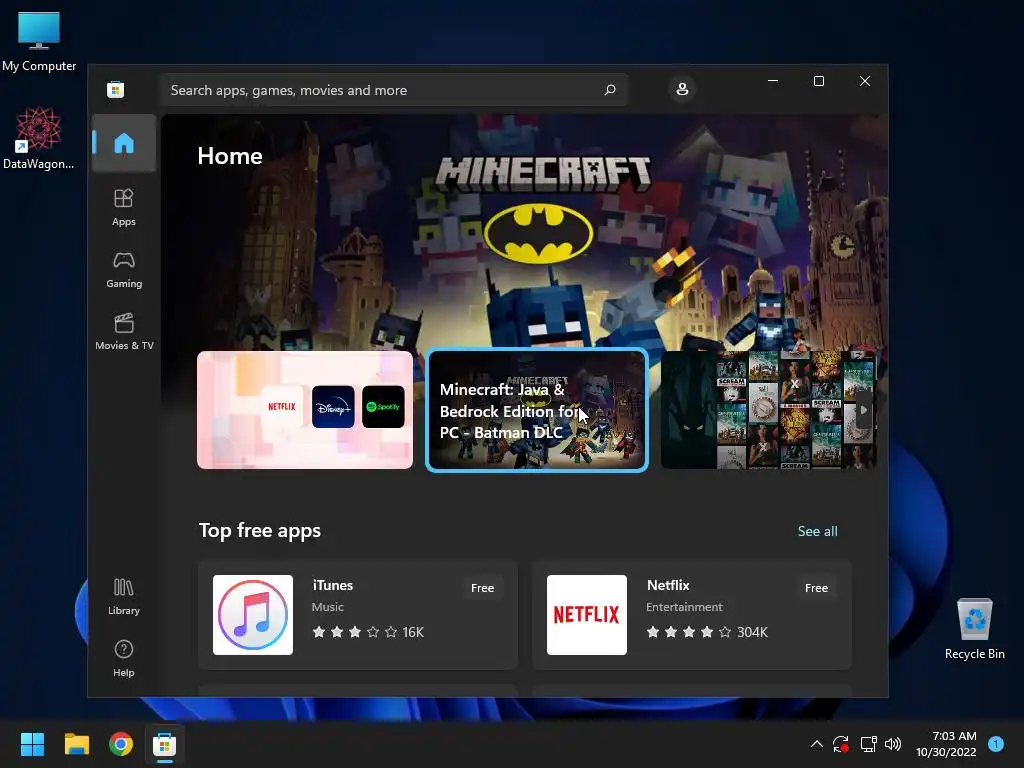
Task: Open the Netflix app icon
Action: [x=586, y=615]
